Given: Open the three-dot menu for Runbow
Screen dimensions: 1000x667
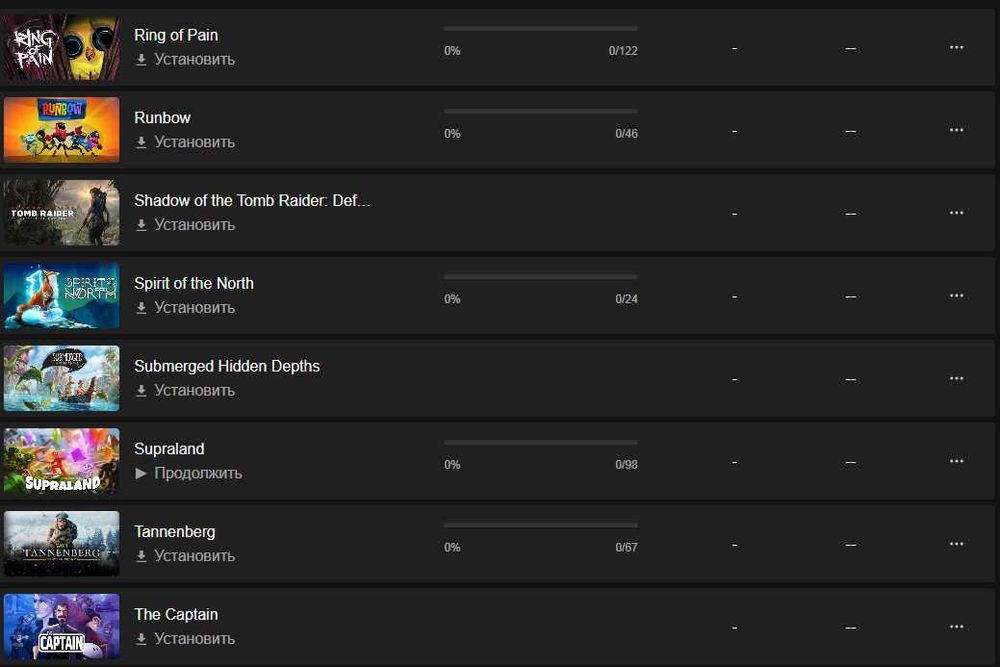Looking at the screenshot, I should (956, 130).
